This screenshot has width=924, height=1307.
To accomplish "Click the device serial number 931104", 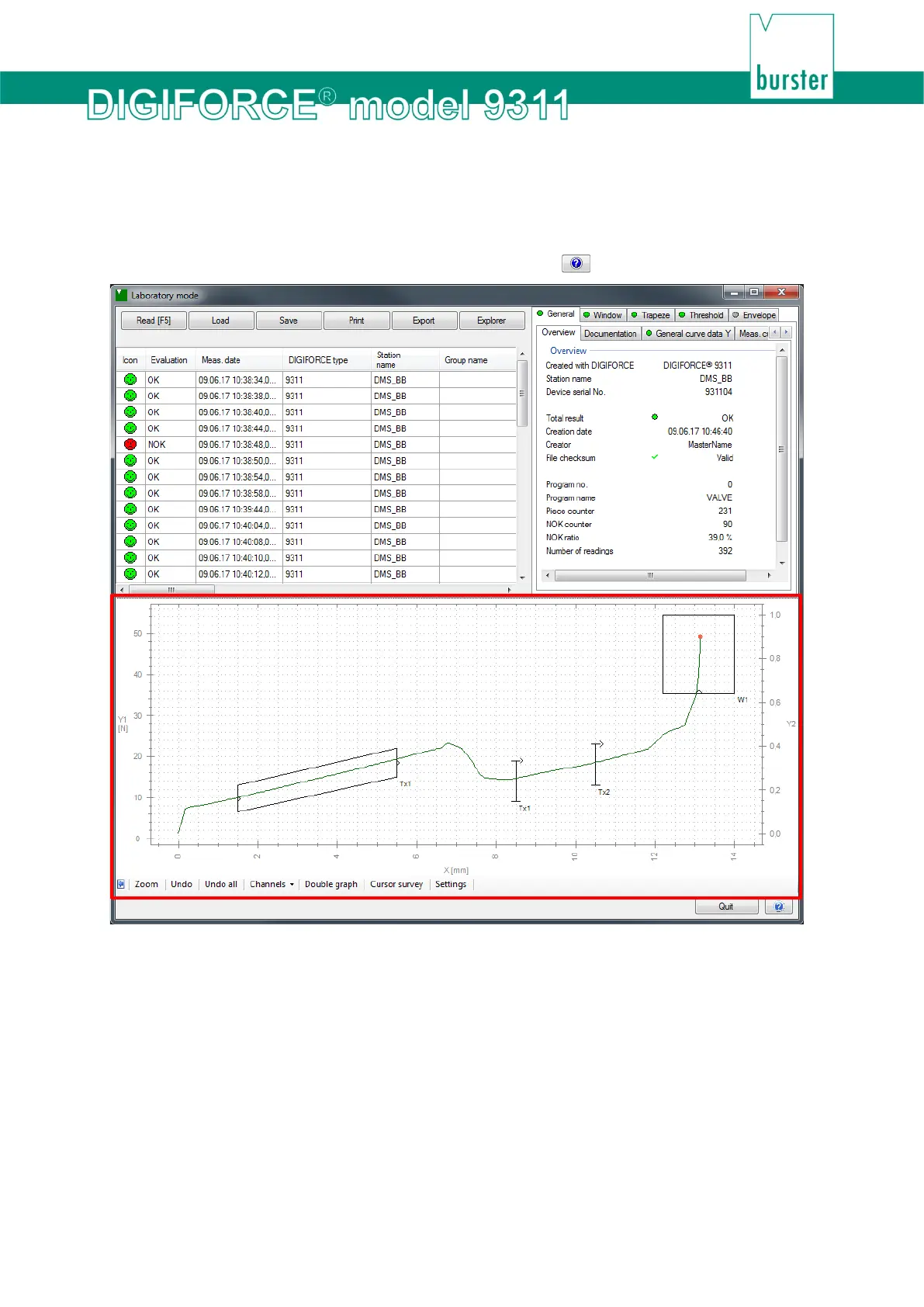I will coord(718,392).
